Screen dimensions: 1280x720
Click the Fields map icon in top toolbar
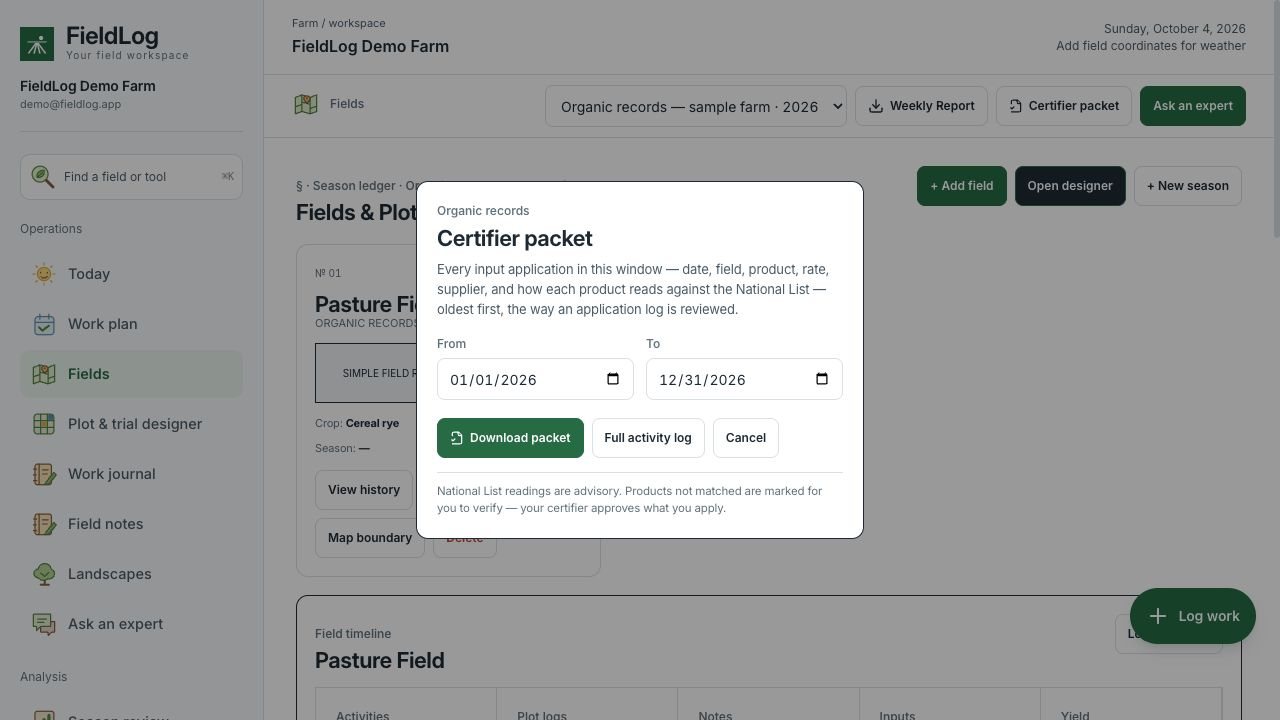pos(306,104)
